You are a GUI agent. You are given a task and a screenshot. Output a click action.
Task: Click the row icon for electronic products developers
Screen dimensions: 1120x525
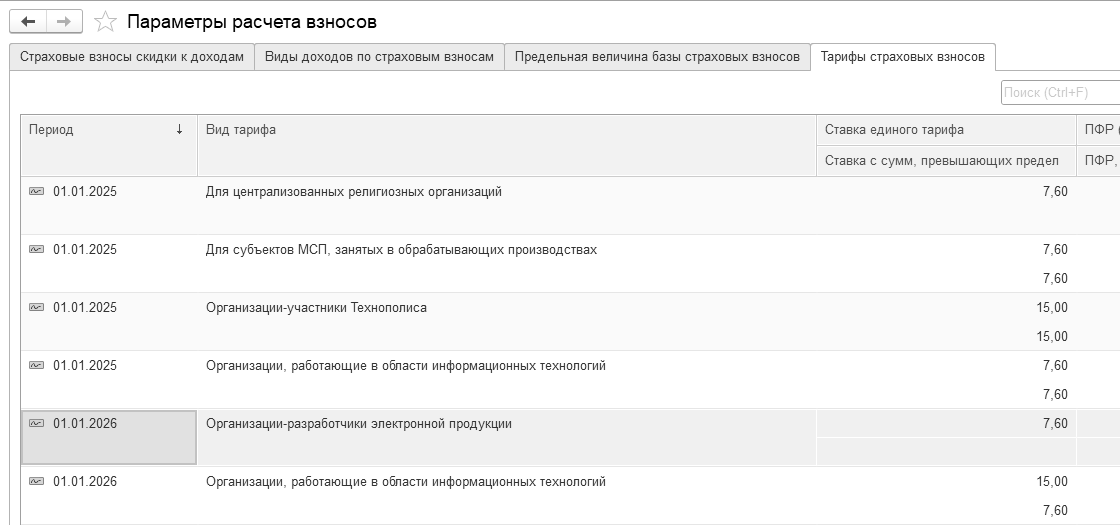[x=37, y=424]
